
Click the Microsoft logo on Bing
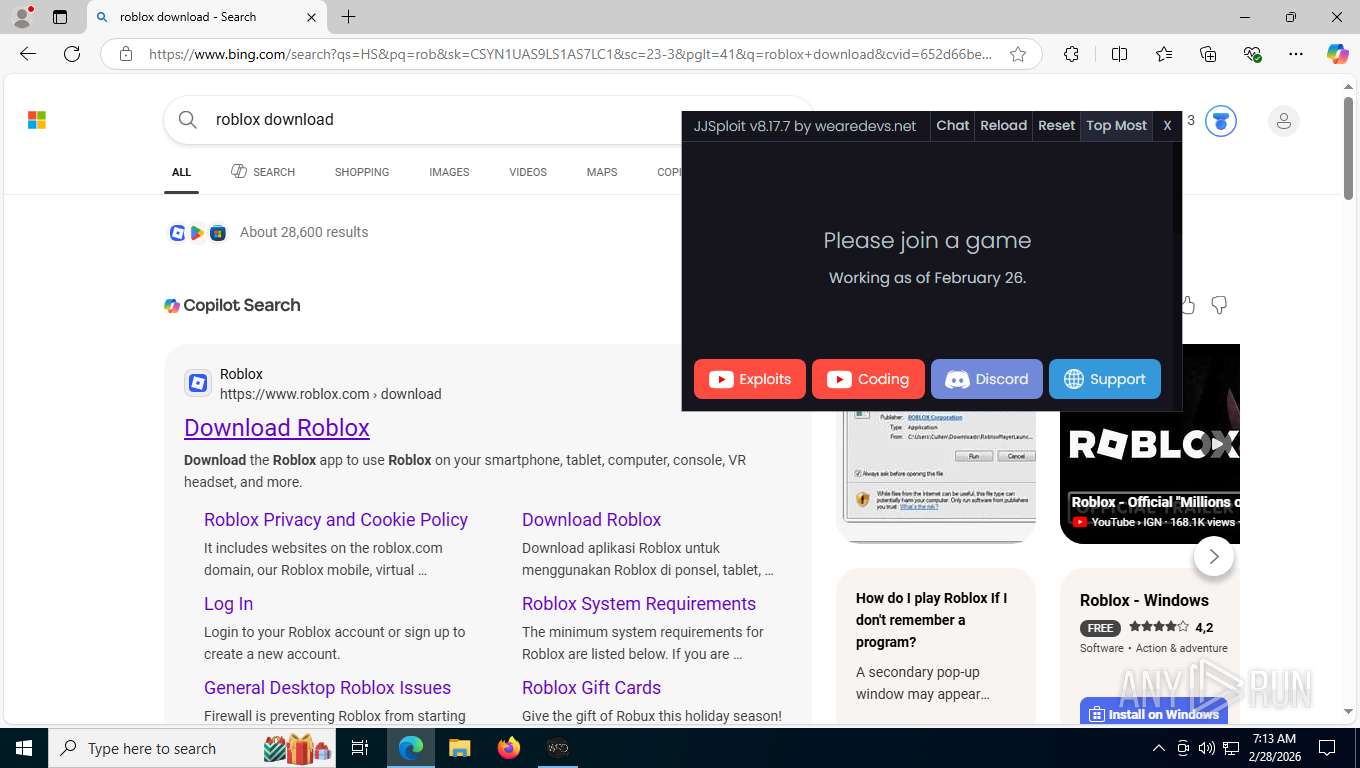coord(37,120)
